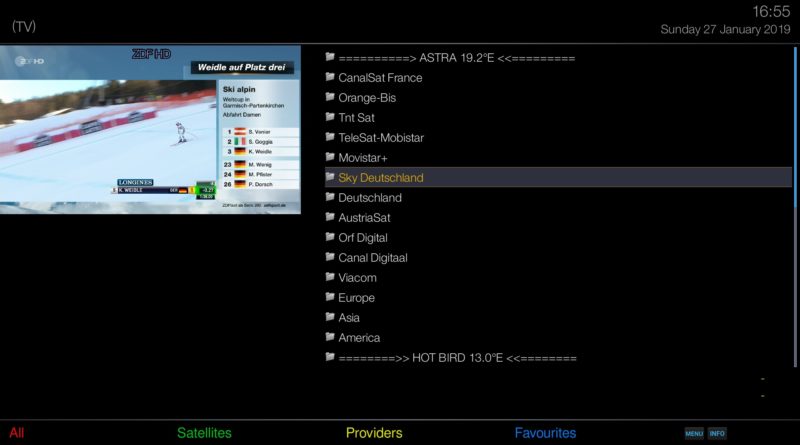Open the Canal Digitaal bouquet
This screenshot has height=445, width=800.
558,258
